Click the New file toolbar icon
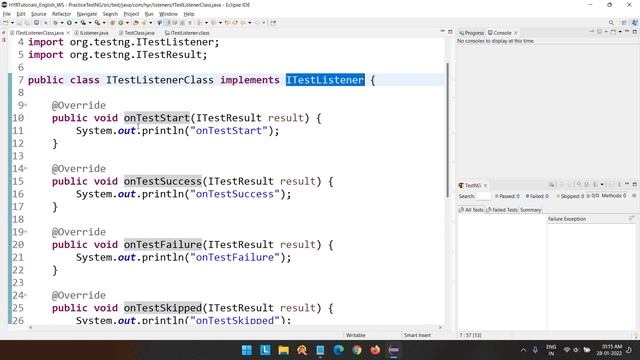The image size is (640, 360). pos(5,23)
